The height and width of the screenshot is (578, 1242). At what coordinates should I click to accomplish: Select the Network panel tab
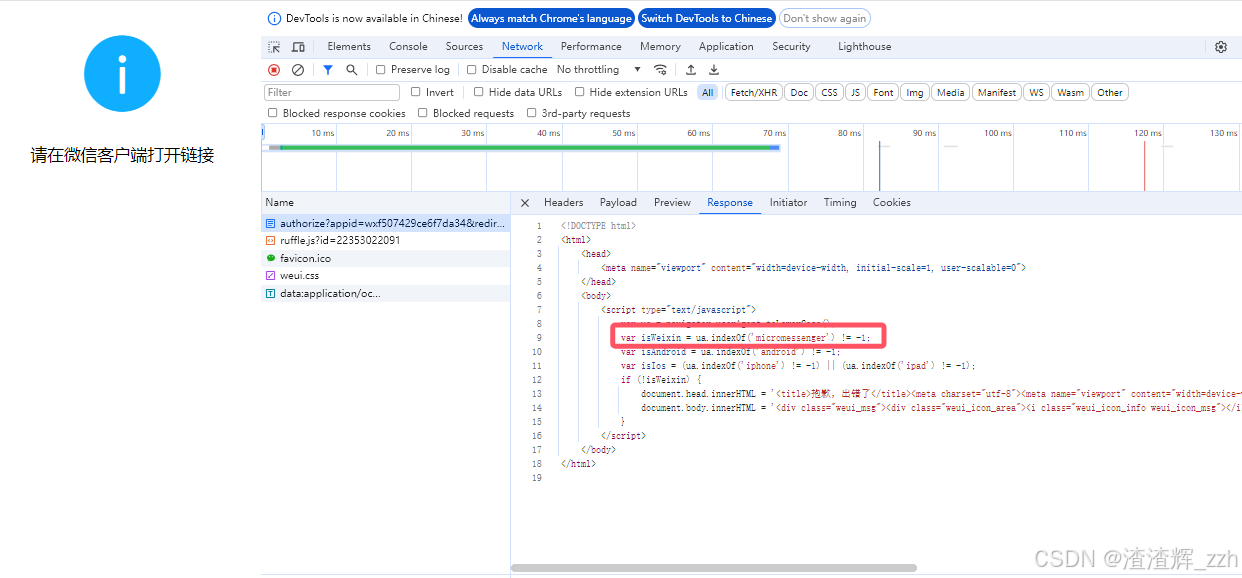[522, 47]
